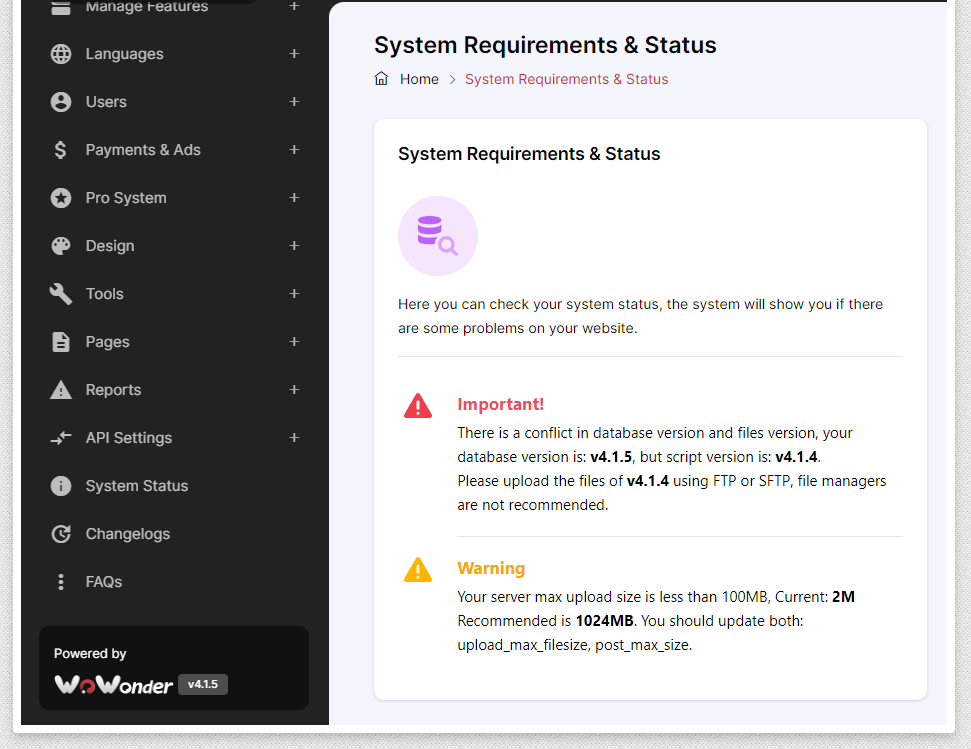Click the Changelogs refresh-clock icon
The image size is (971, 749).
(61, 534)
